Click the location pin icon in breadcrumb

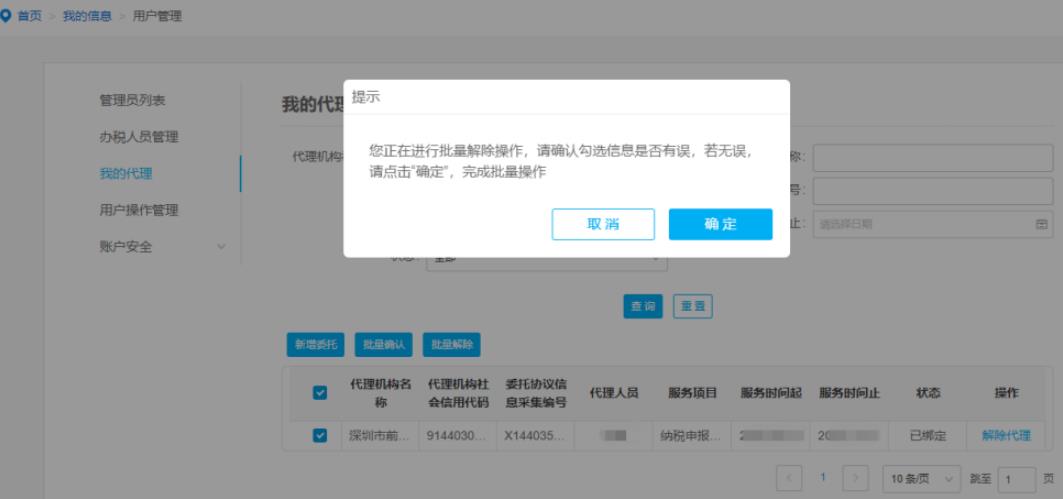[9, 16]
